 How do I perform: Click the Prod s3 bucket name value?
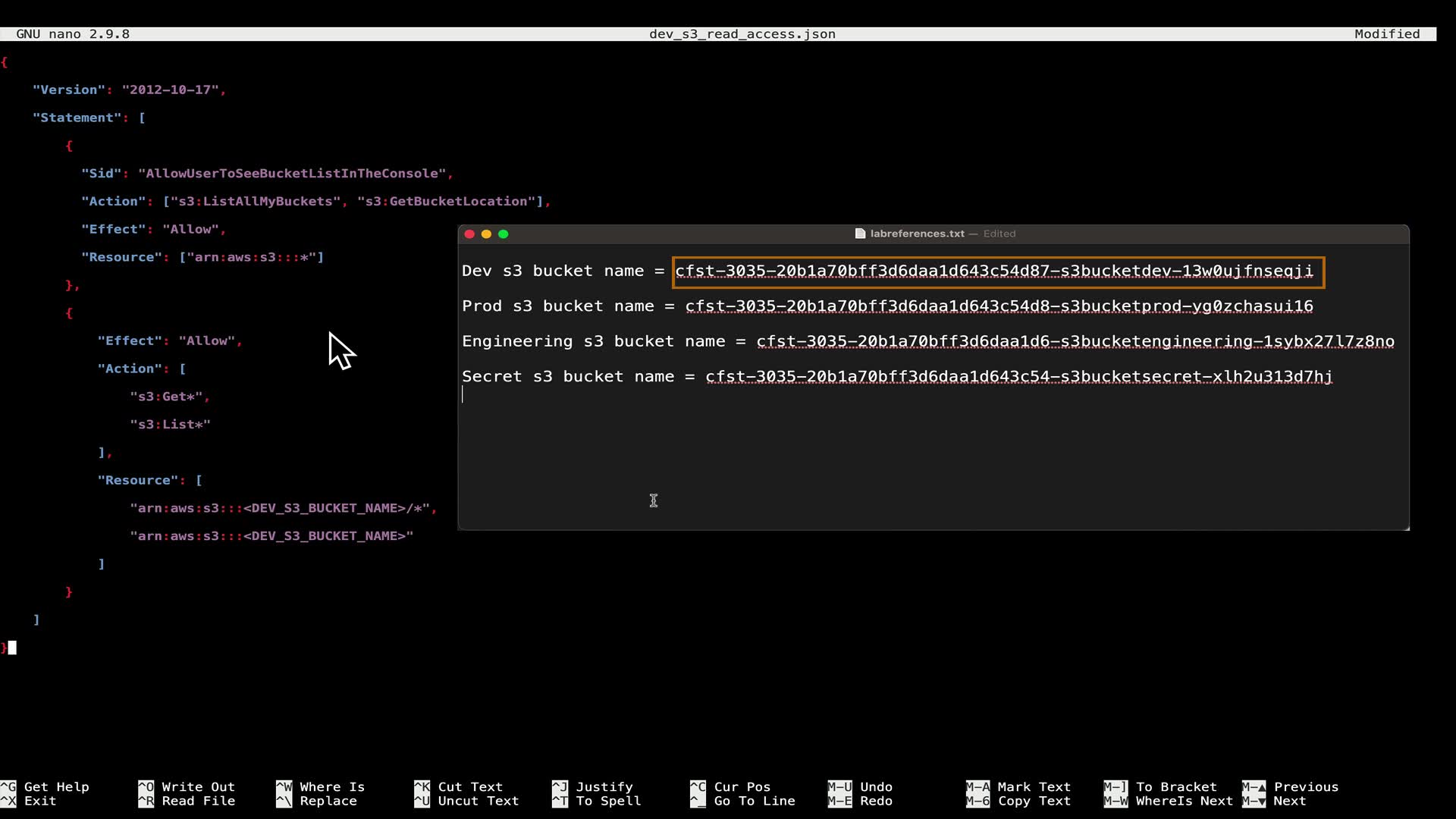click(999, 306)
